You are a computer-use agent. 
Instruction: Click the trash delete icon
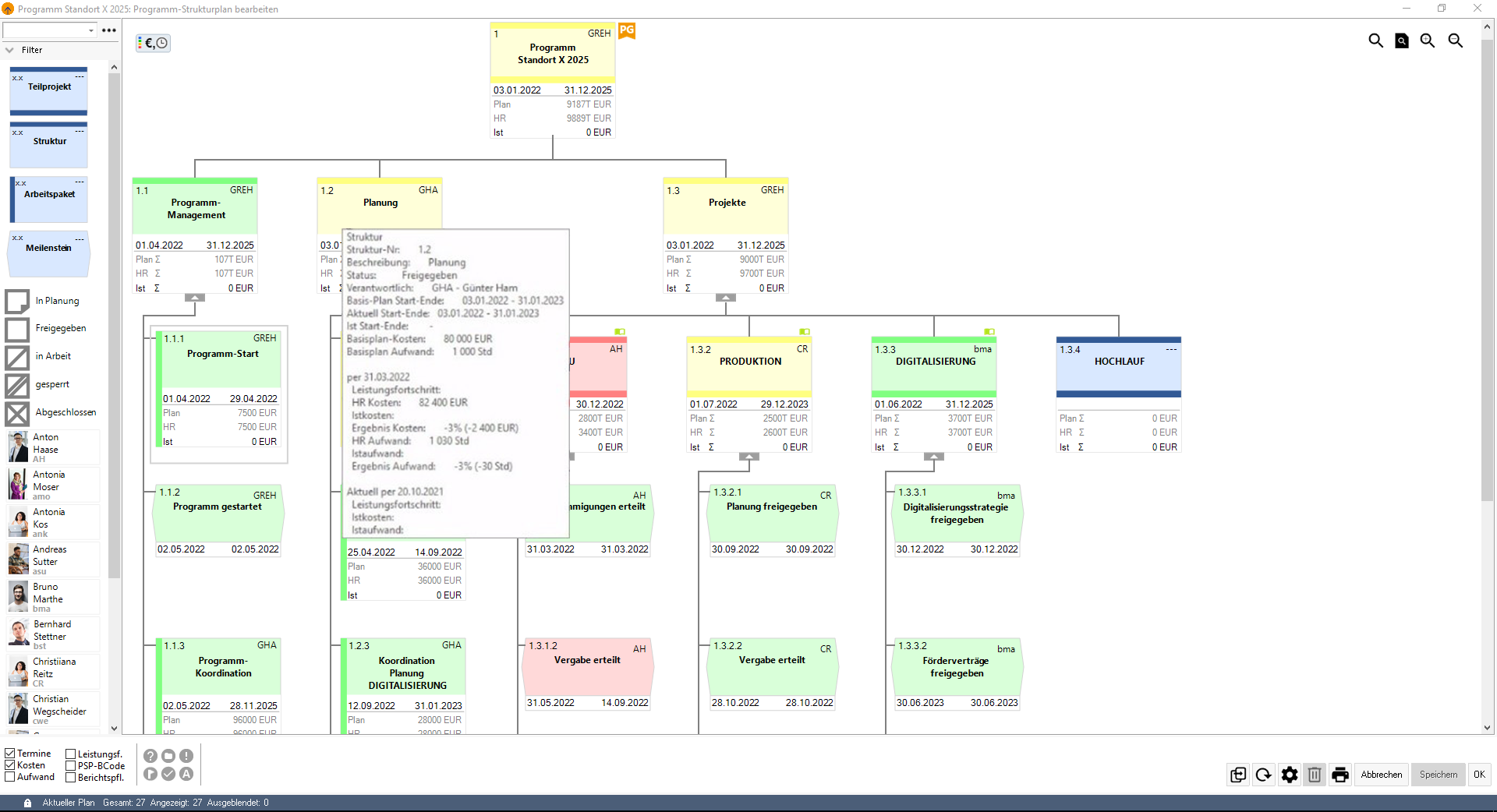[x=1315, y=775]
